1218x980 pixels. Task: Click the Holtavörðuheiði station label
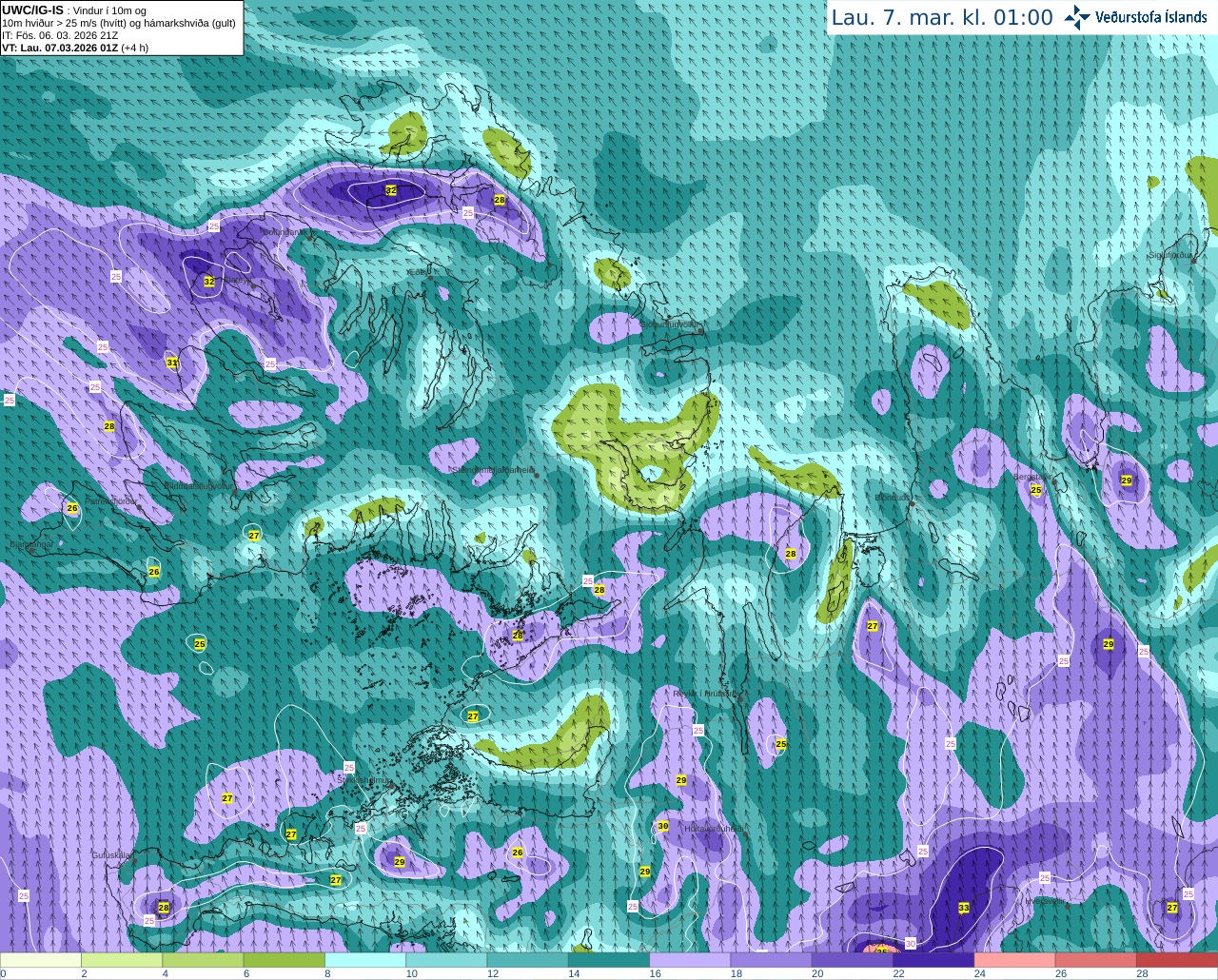tap(714, 829)
